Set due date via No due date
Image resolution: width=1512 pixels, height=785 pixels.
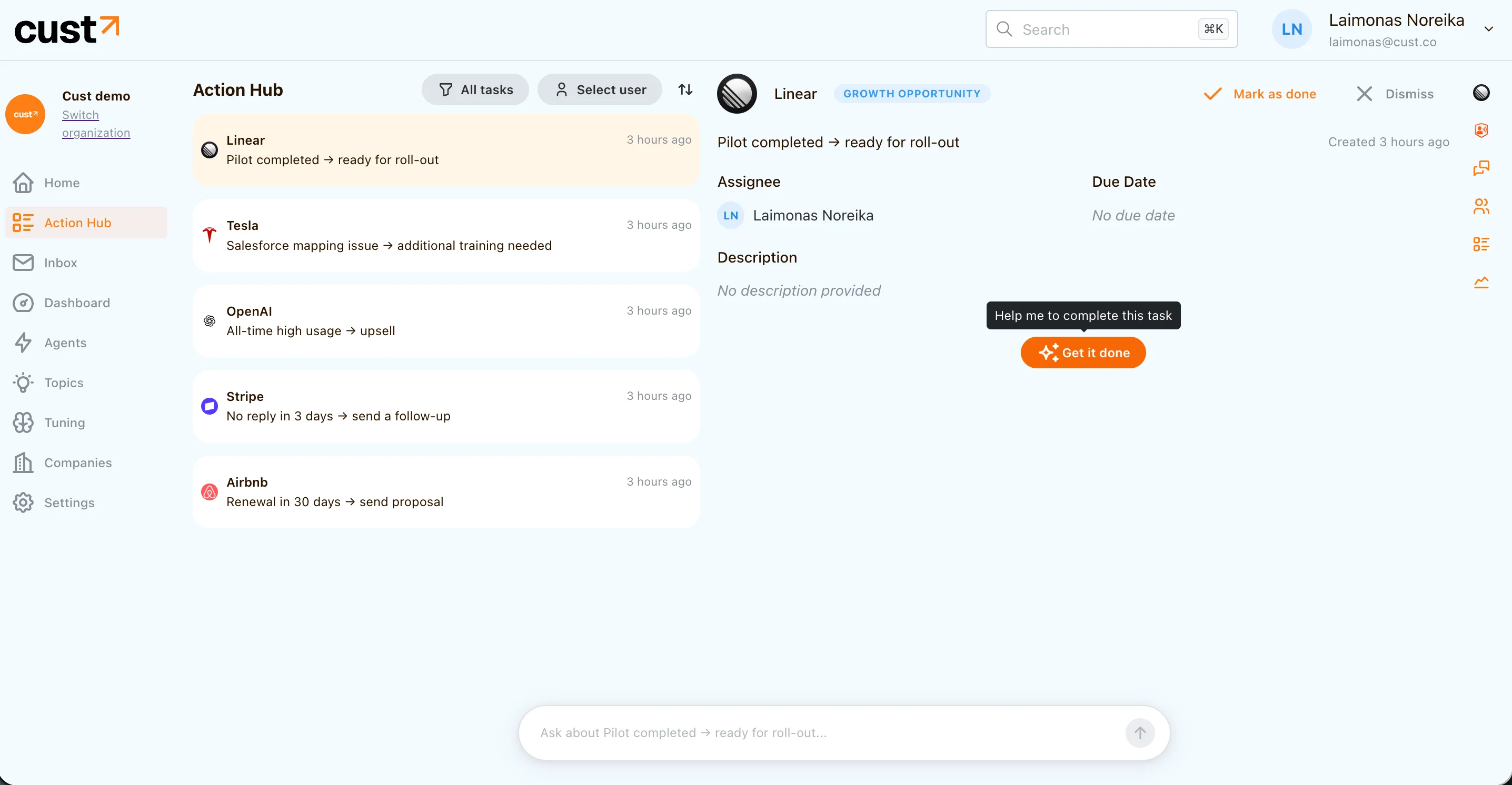point(1133,215)
